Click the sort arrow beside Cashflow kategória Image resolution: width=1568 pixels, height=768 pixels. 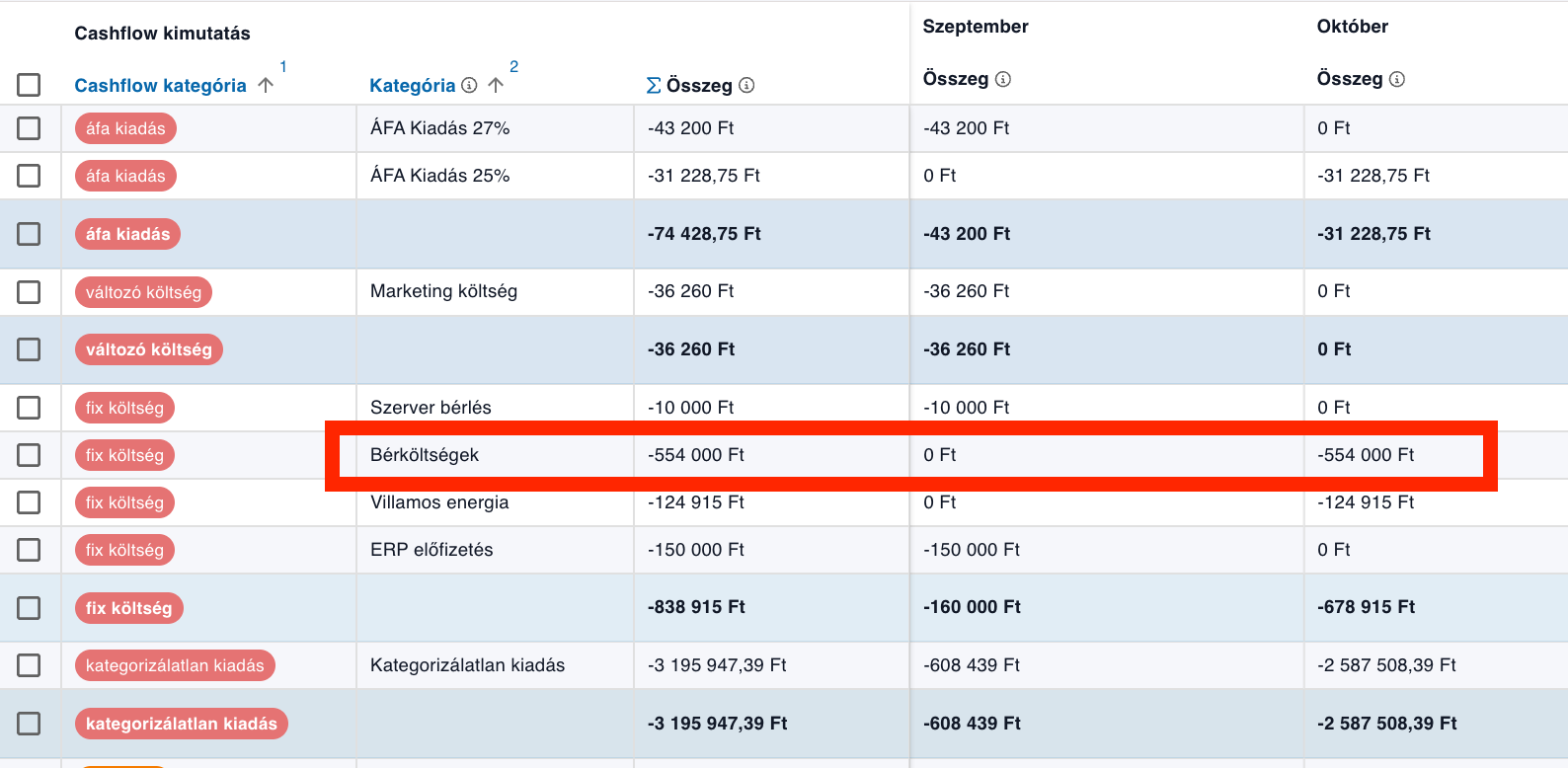266,85
